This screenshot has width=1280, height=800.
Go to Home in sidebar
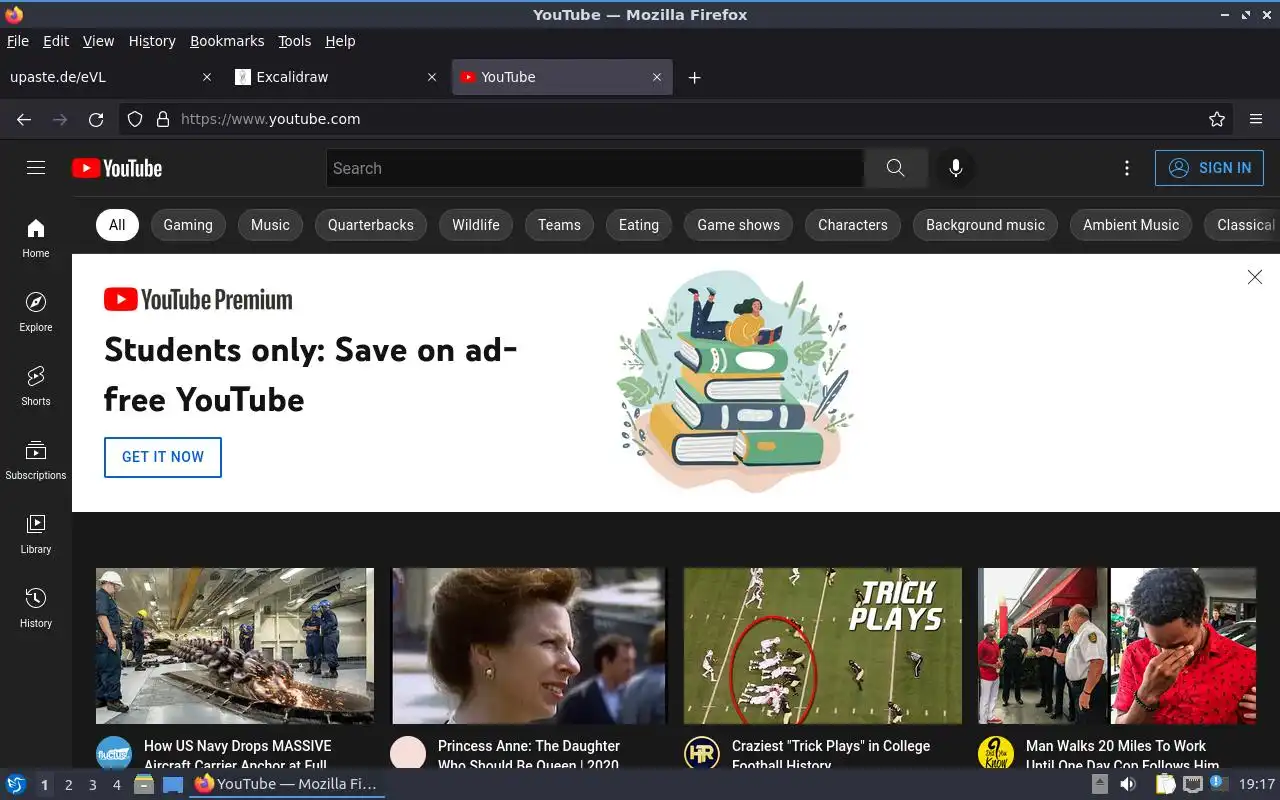[36, 238]
